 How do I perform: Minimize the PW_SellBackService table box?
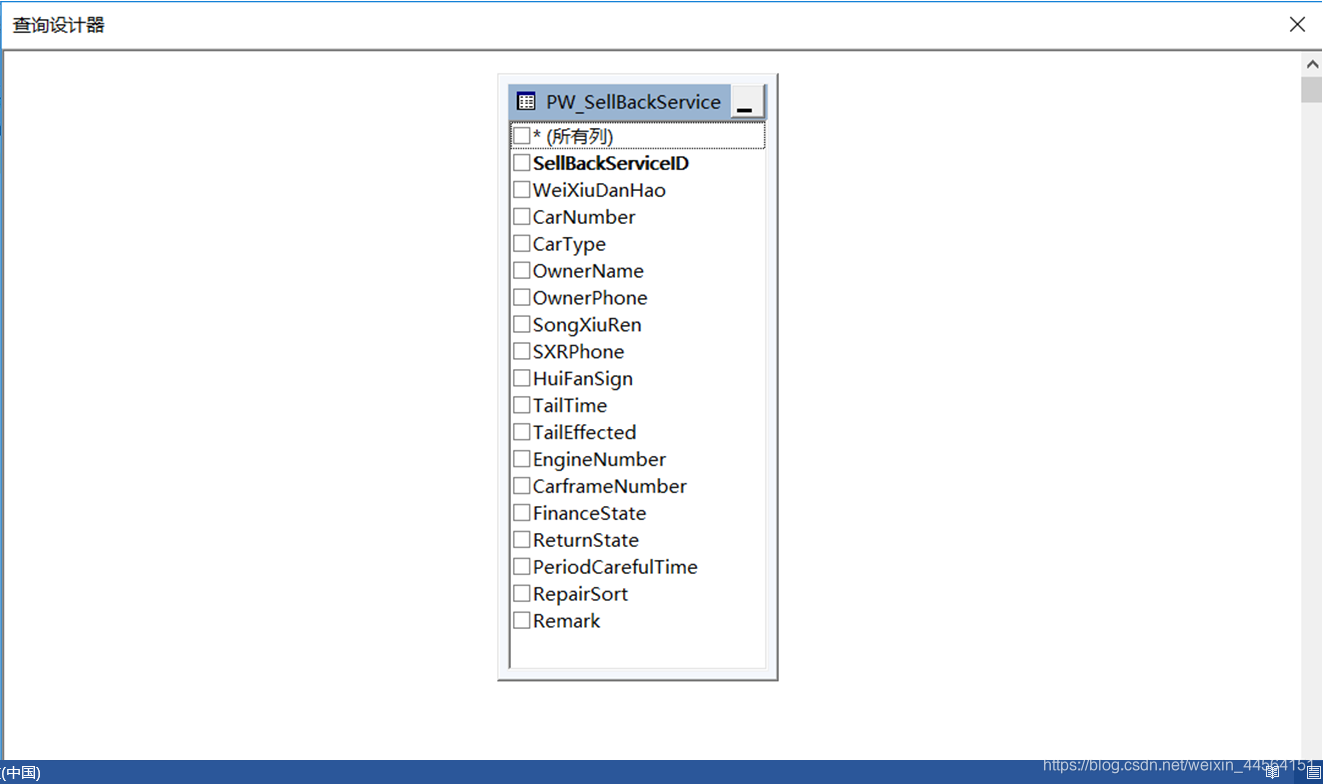[x=748, y=102]
